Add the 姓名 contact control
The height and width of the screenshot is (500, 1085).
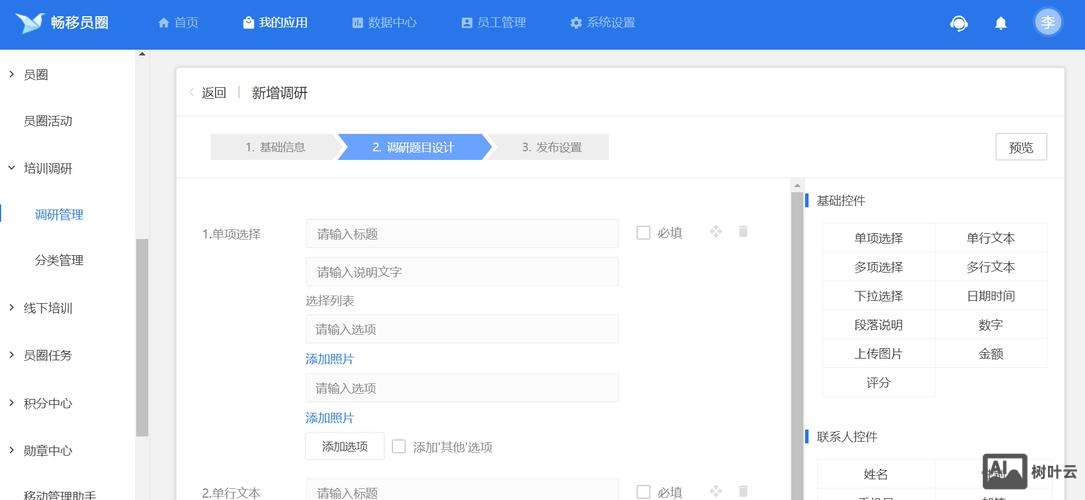coord(876,474)
